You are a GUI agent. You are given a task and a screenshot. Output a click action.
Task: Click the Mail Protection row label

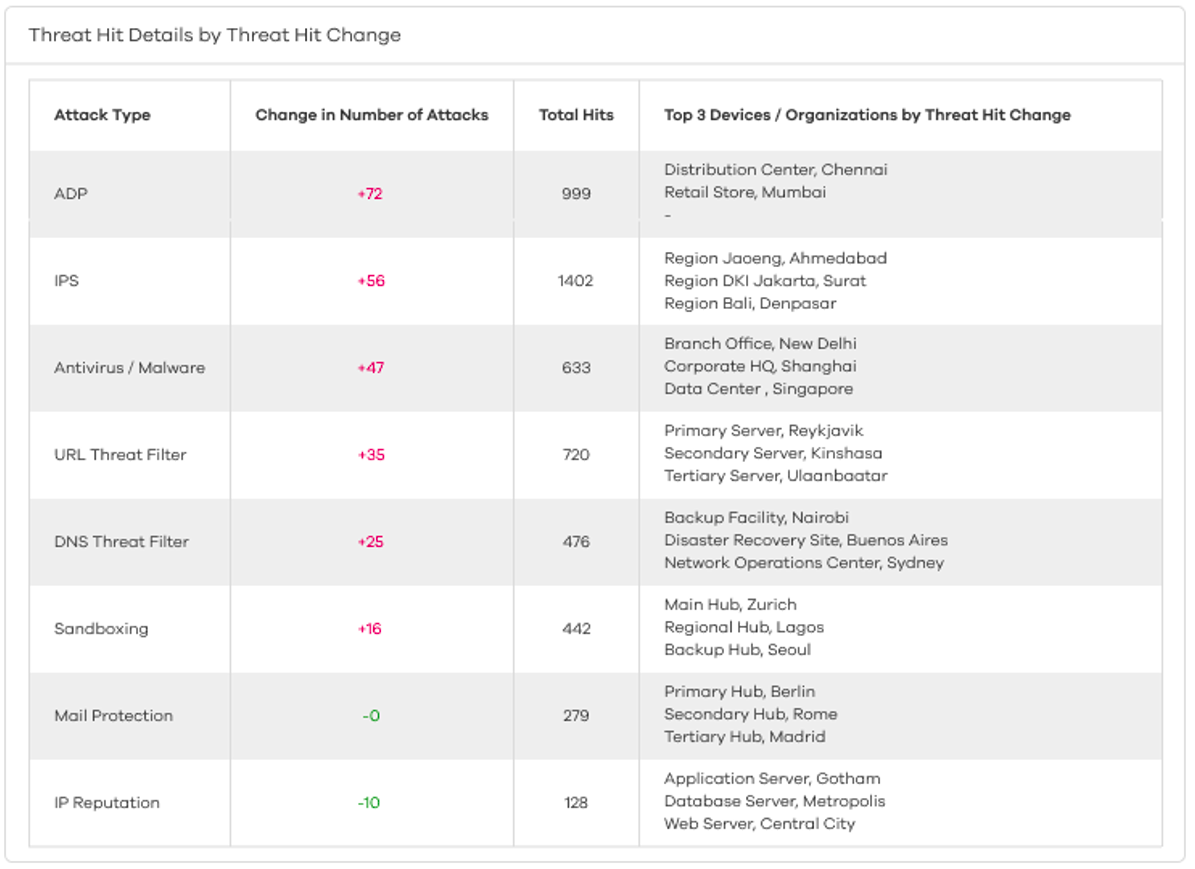[x=113, y=716]
